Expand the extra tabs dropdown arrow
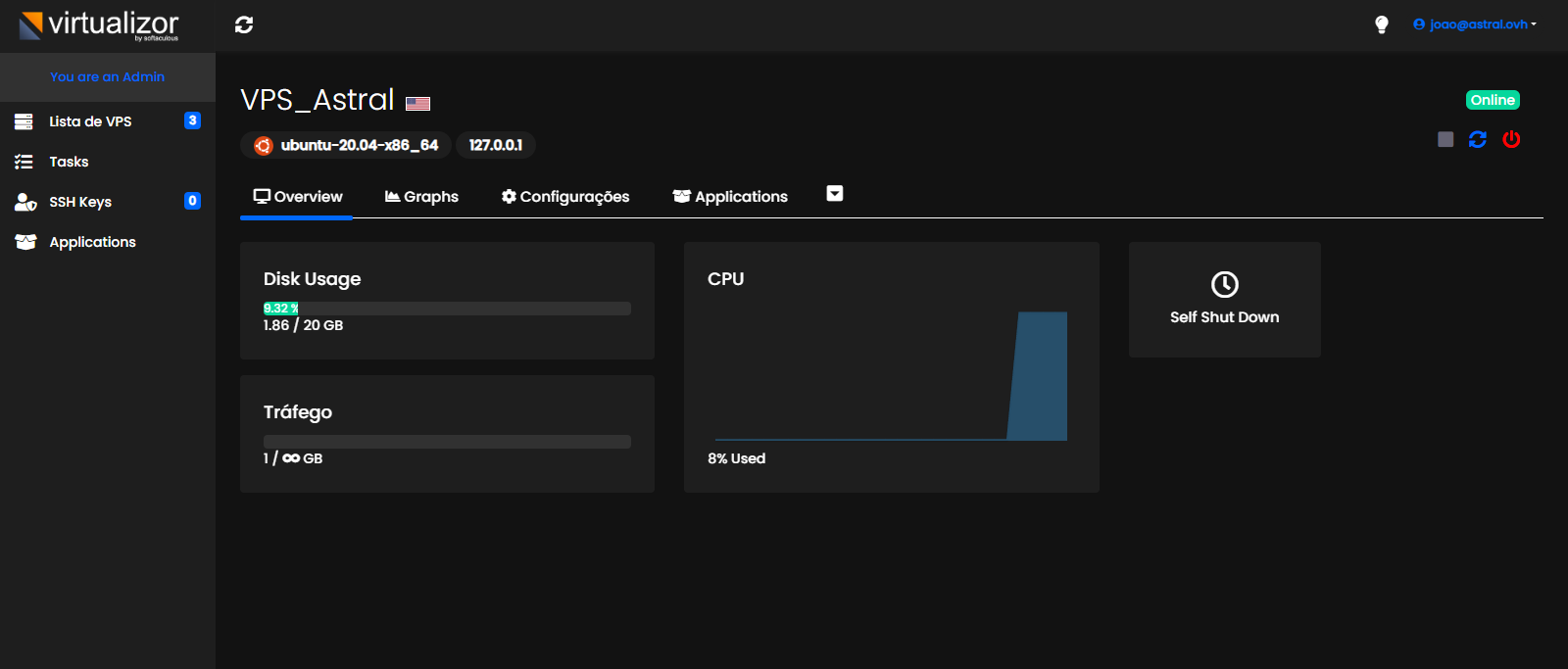1568x669 pixels. pos(835,194)
